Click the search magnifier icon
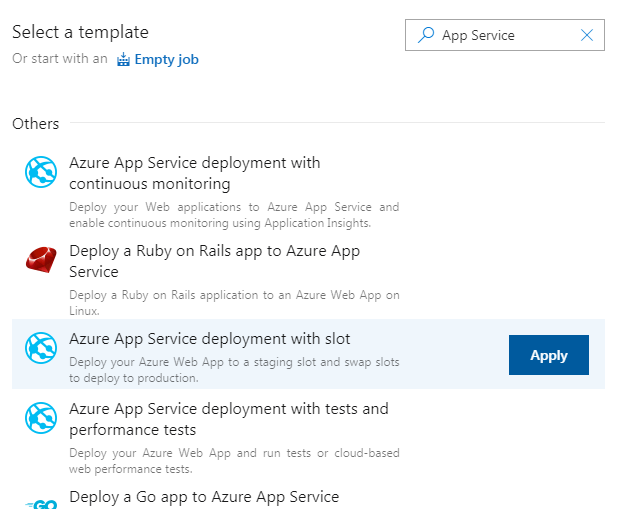The image size is (633, 509). pyautogui.click(x=426, y=35)
